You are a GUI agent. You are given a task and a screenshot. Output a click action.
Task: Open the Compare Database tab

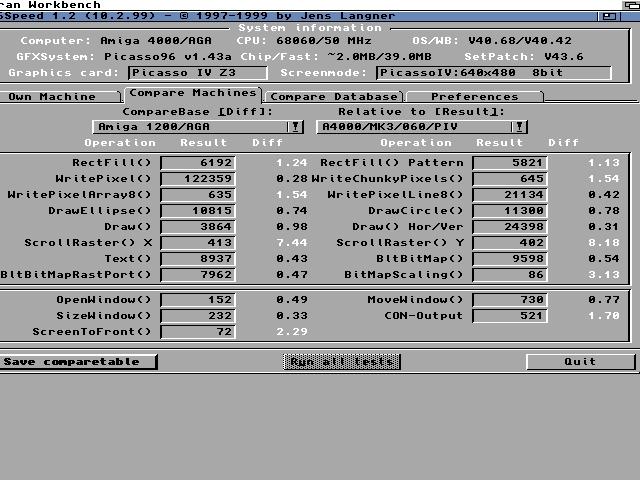click(333, 97)
